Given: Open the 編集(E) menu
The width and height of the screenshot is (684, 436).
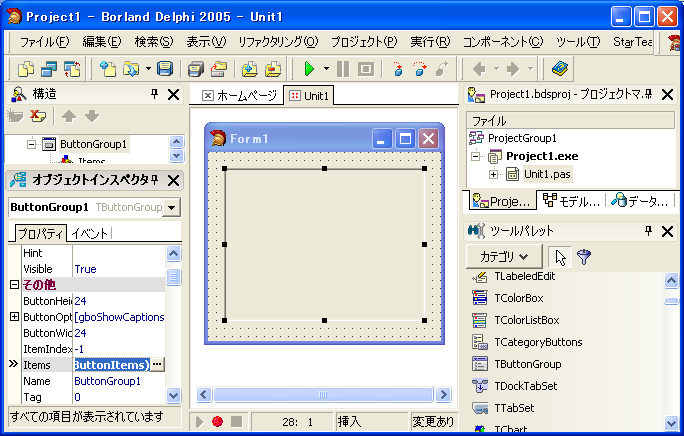Looking at the screenshot, I should click(x=102, y=42).
